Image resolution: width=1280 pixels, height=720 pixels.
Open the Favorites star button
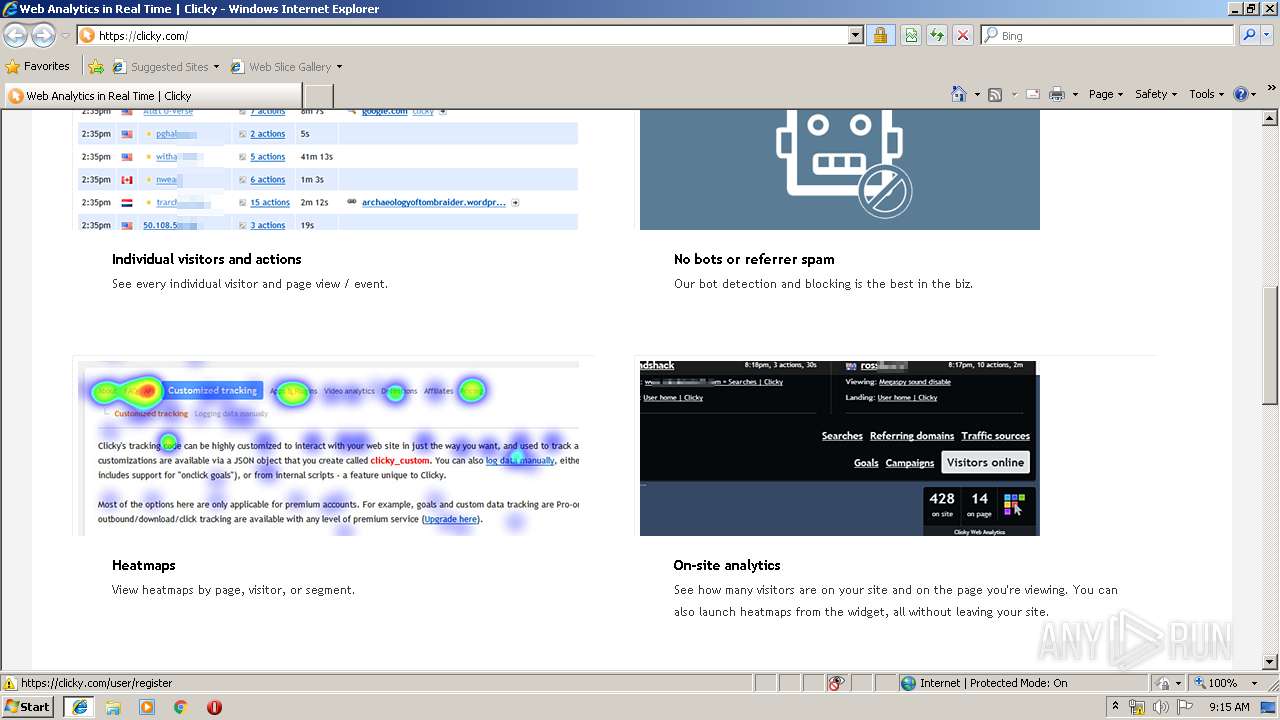38,66
